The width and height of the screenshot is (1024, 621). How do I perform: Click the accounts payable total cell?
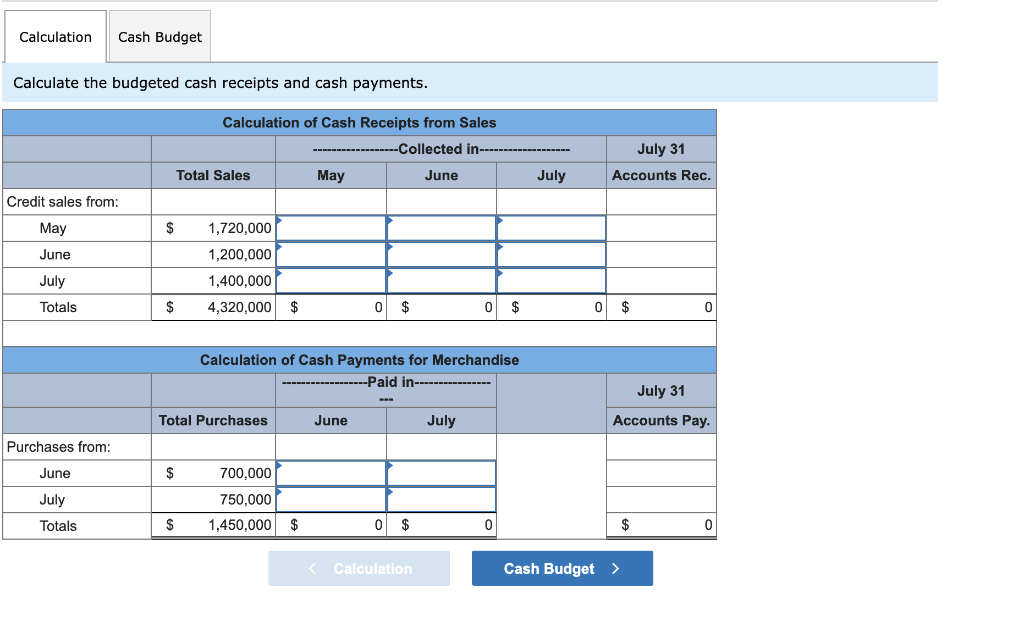[x=661, y=525]
